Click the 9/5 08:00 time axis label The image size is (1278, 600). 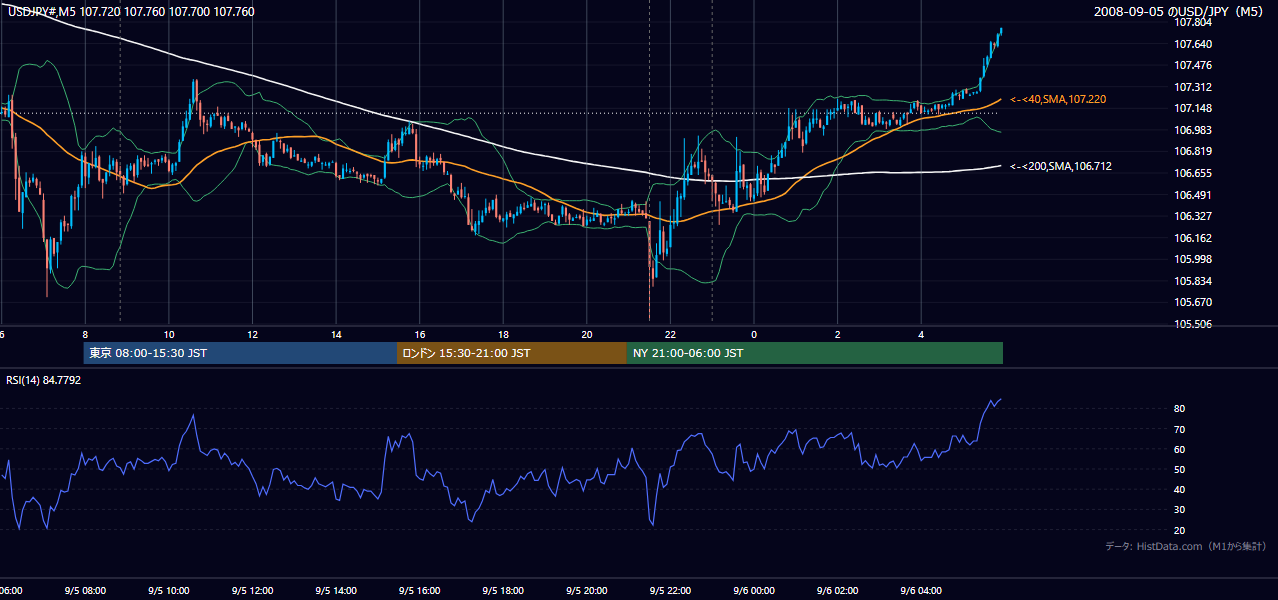click(85, 591)
